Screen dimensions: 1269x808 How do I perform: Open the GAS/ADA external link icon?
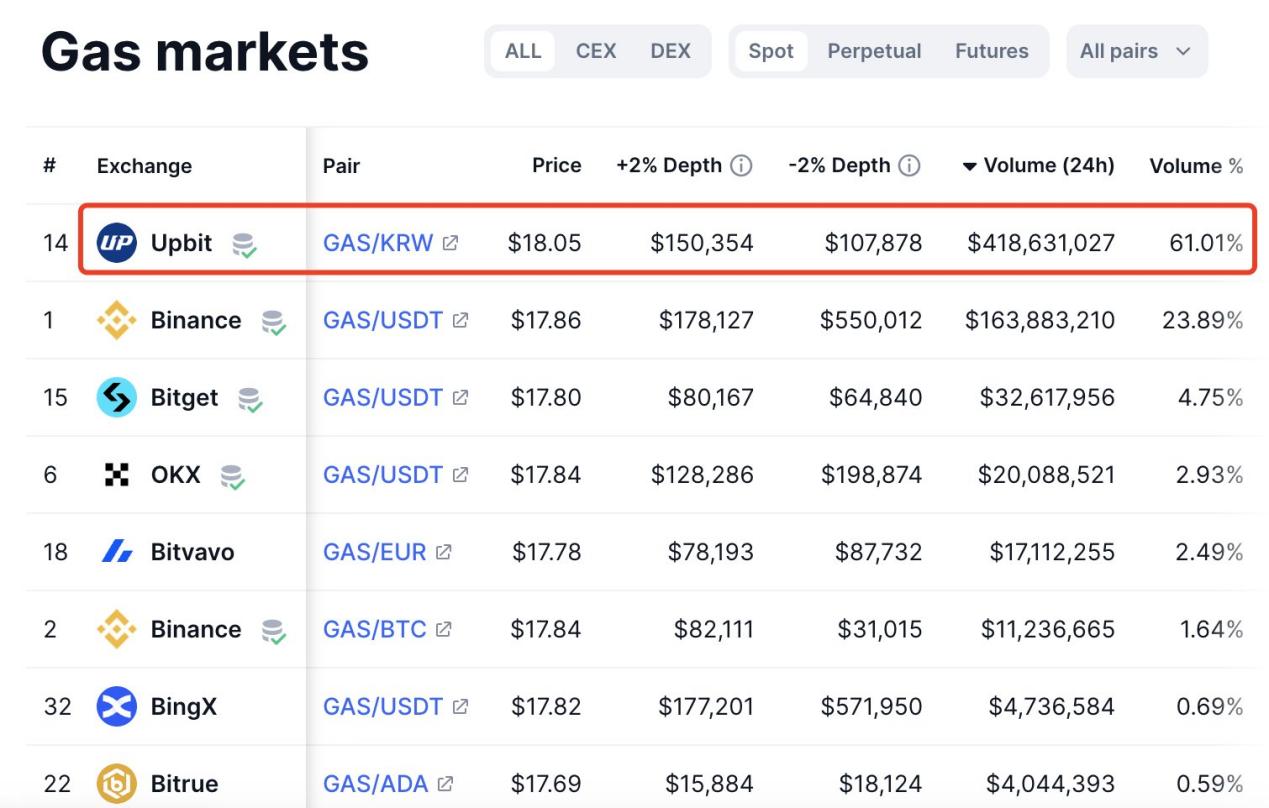coord(446,784)
